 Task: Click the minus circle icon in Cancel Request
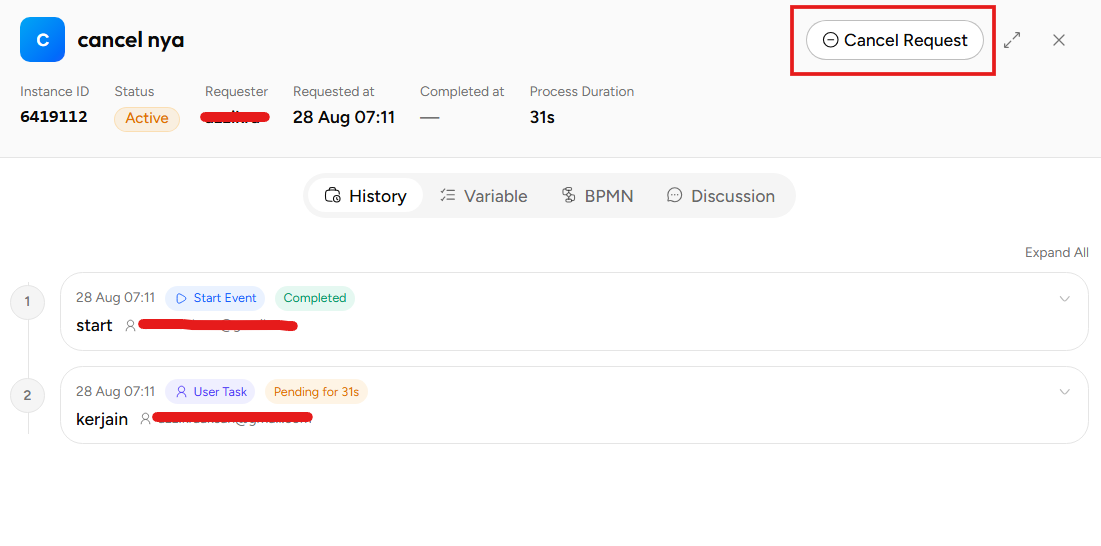(830, 41)
